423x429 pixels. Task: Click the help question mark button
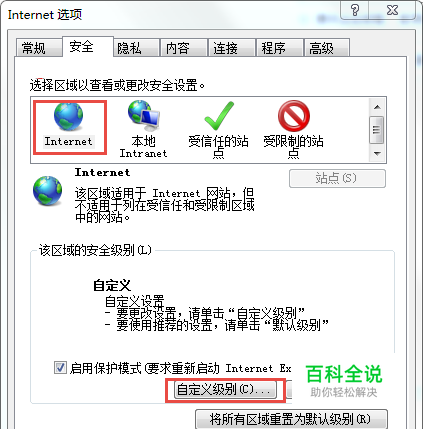[x=355, y=11]
